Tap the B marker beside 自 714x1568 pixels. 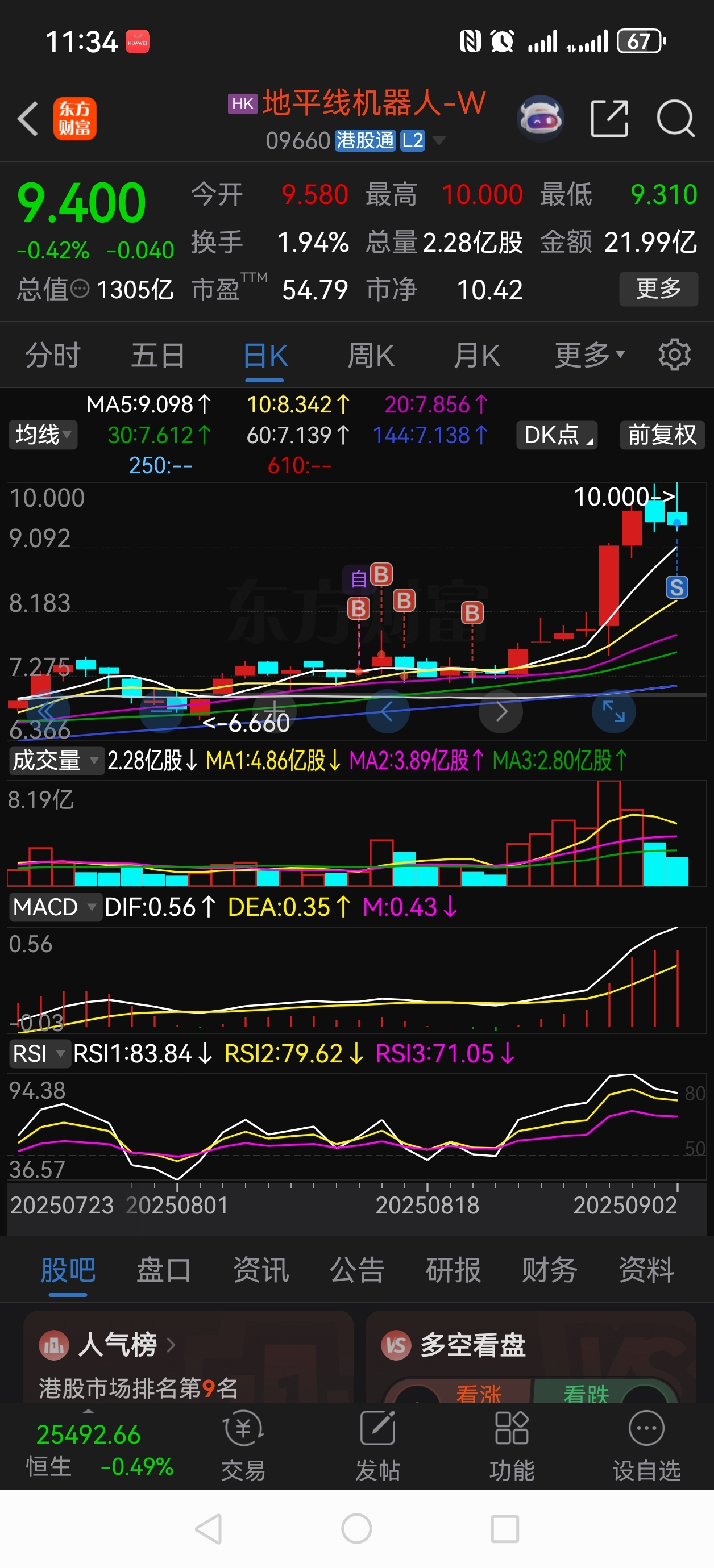[381, 574]
